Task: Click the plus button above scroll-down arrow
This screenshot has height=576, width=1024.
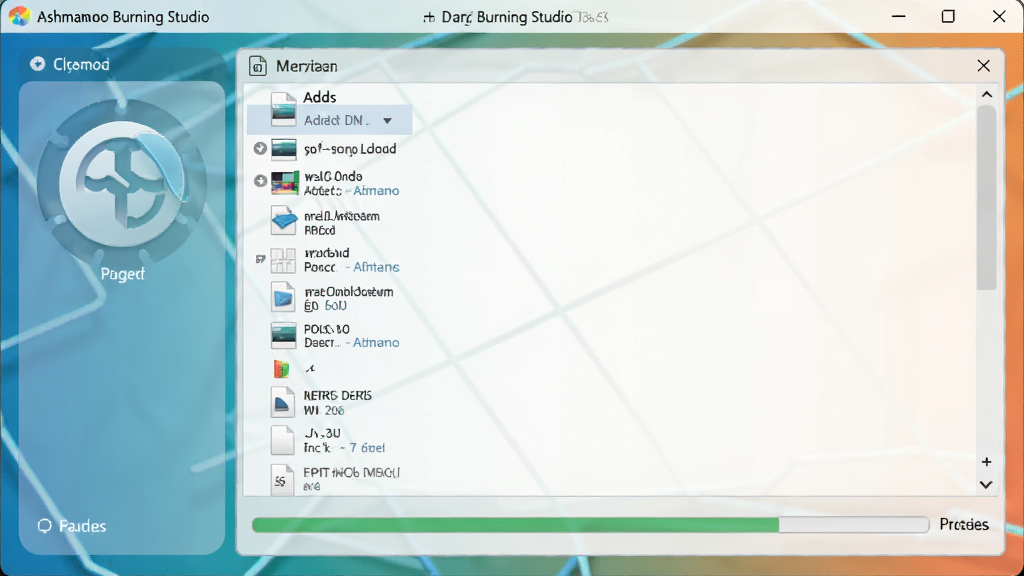Action: (986, 462)
